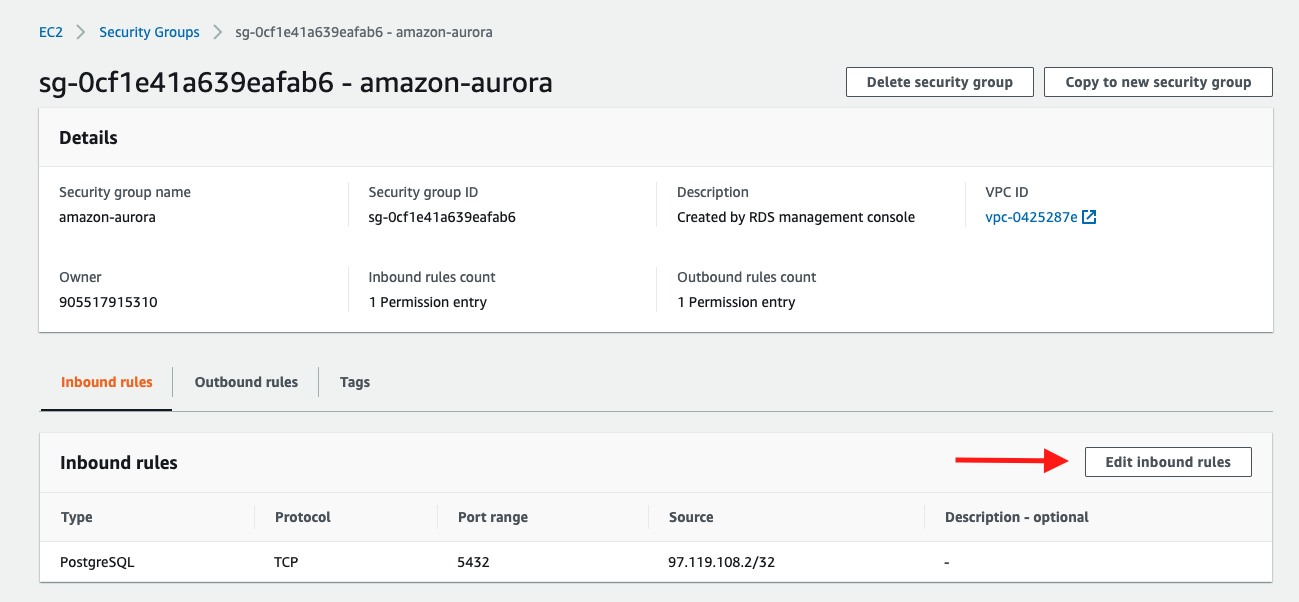1299x602 pixels.
Task: Click the Protocol column header
Action: [x=303, y=517]
